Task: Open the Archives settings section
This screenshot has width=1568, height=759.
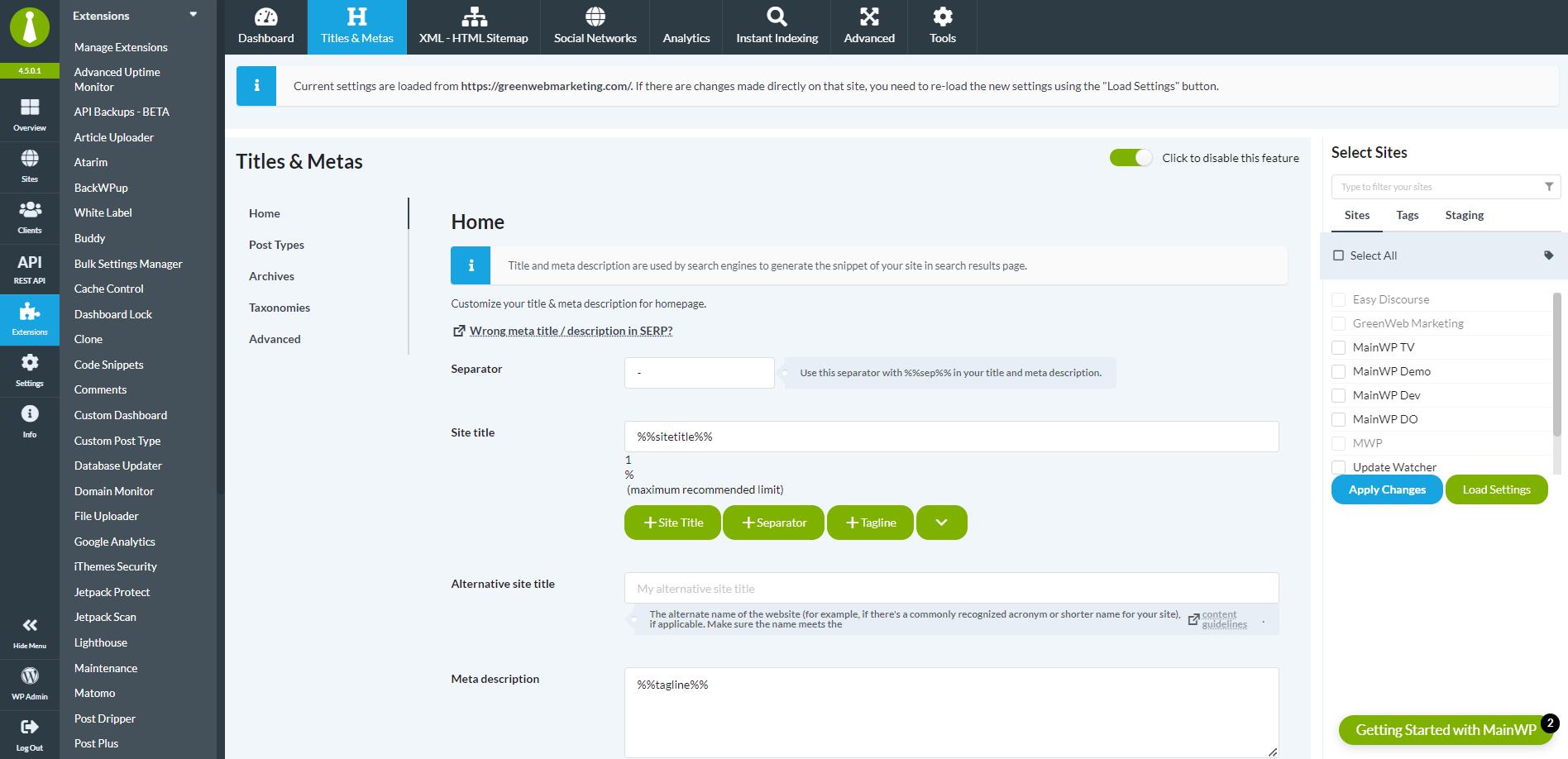Action: point(271,276)
